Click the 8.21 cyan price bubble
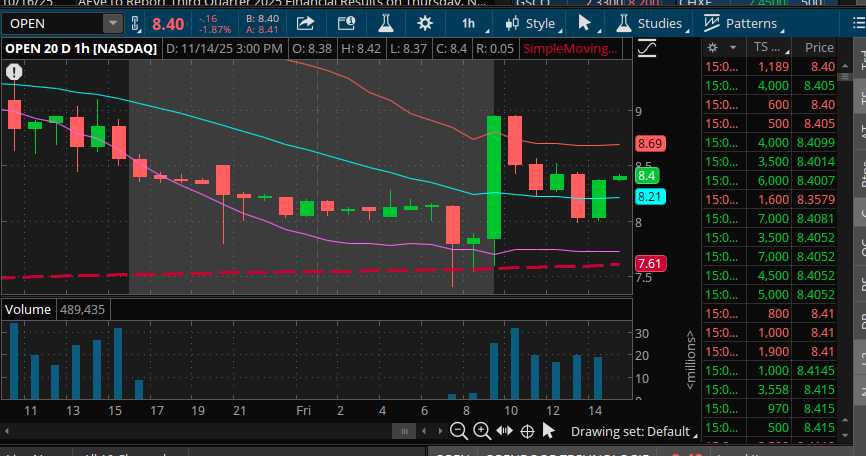This screenshot has height=456, width=866. click(650, 197)
